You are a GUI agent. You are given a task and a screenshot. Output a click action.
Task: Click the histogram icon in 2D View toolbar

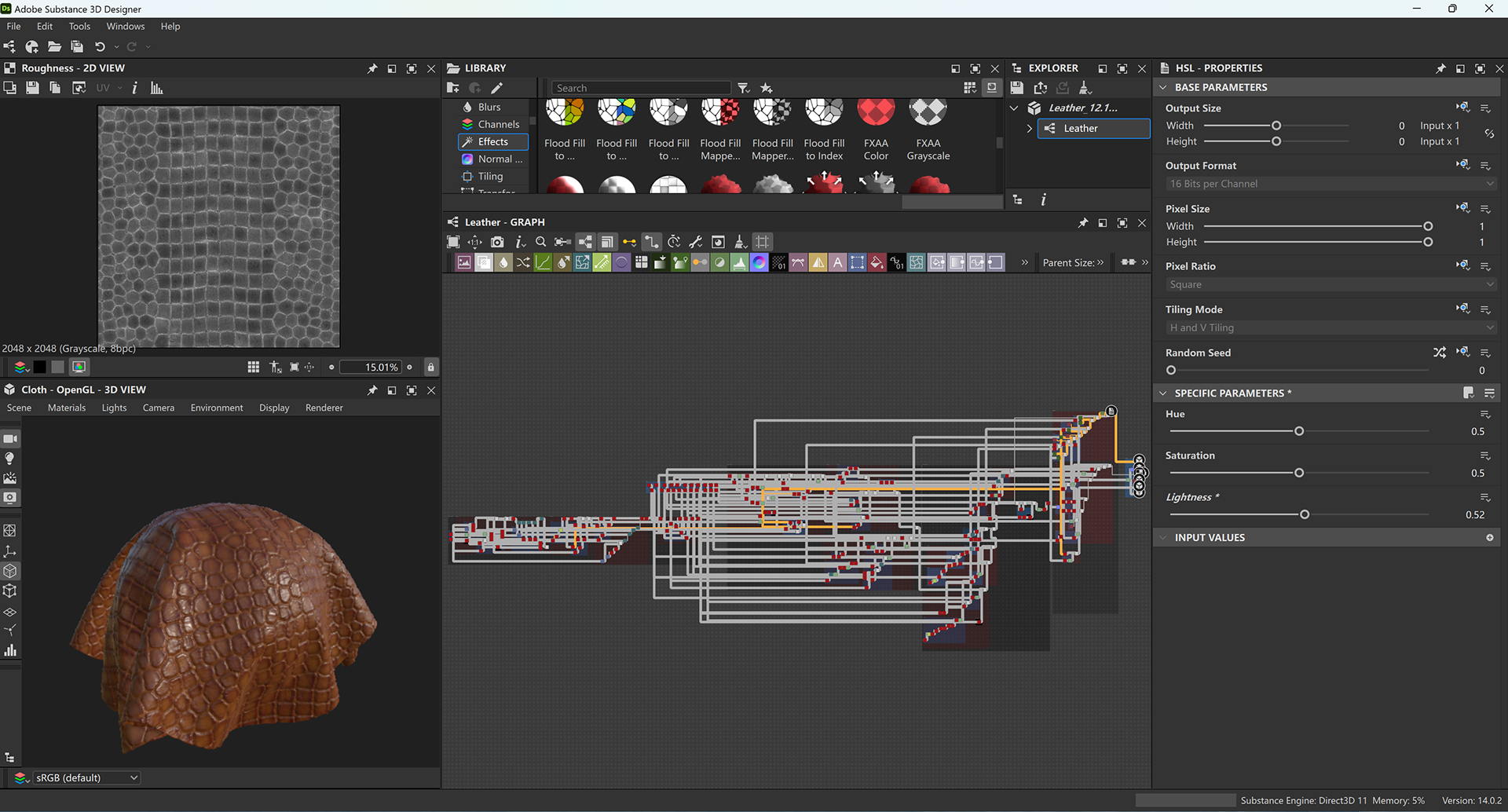[x=156, y=88]
